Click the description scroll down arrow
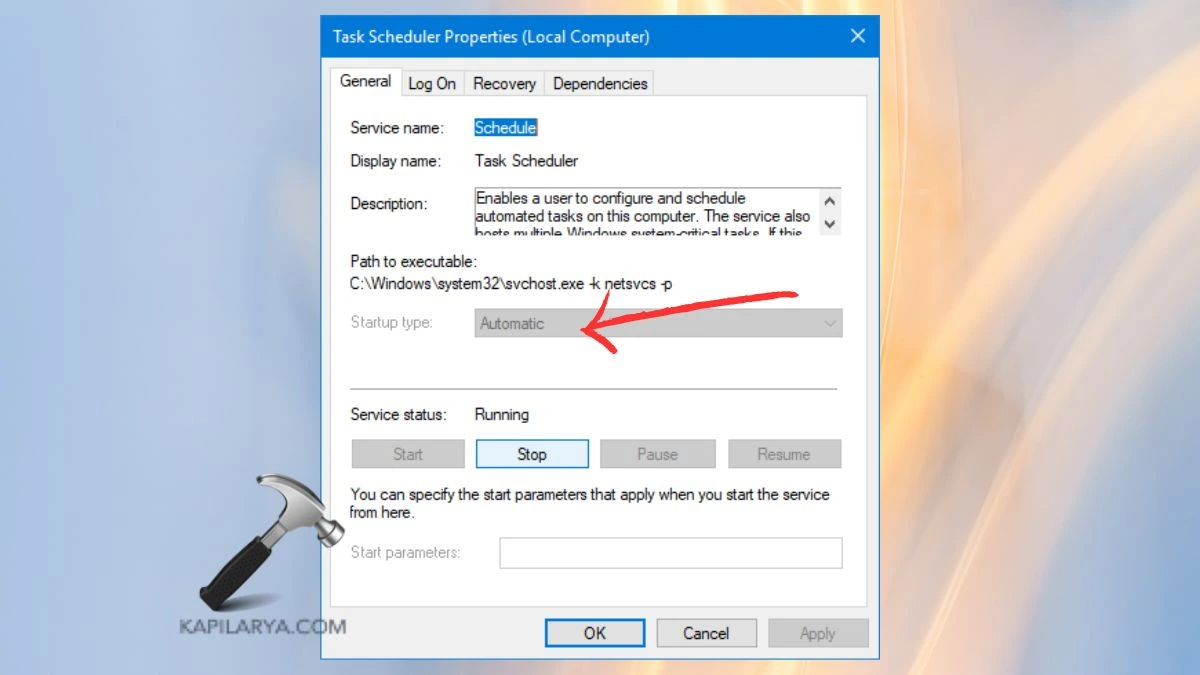1200x675 pixels. 829,223
